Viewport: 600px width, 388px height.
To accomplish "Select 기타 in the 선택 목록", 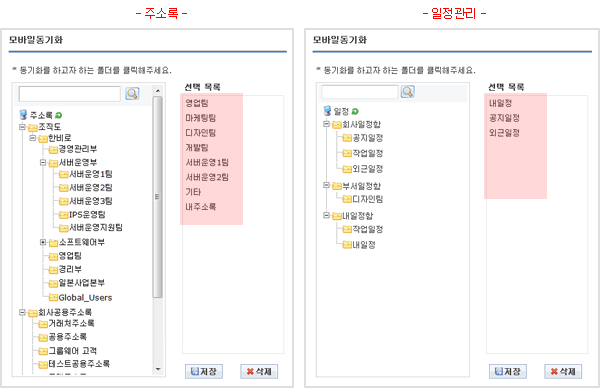I will pyautogui.click(x=193, y=192).
